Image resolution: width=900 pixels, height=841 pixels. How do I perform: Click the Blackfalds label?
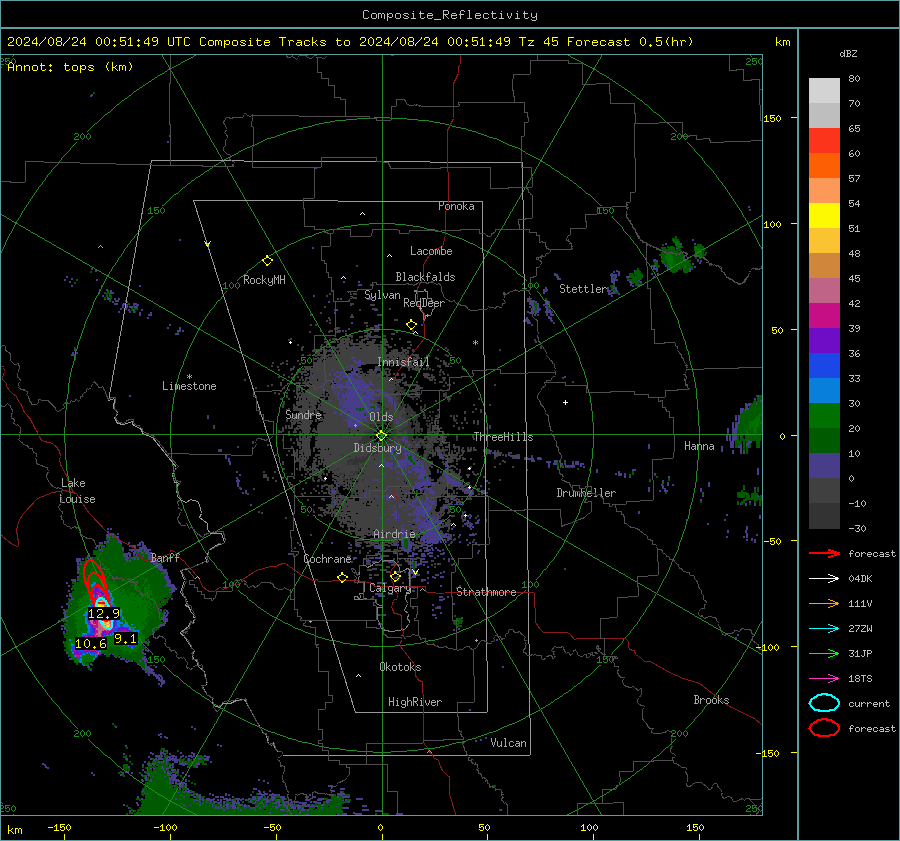pos(425,277)
